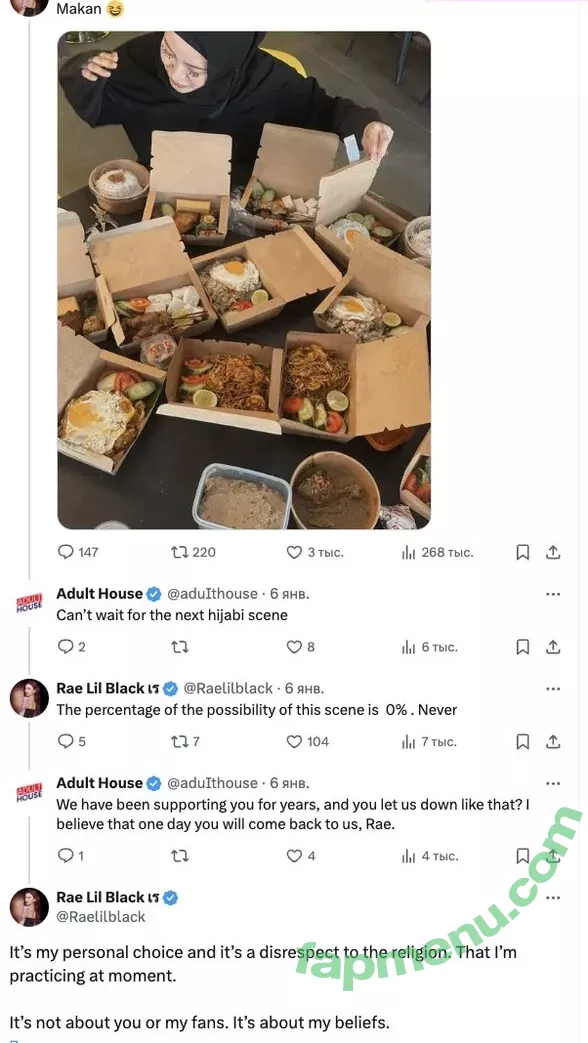Open more options on Rae's final tweet

click(553, 898)
